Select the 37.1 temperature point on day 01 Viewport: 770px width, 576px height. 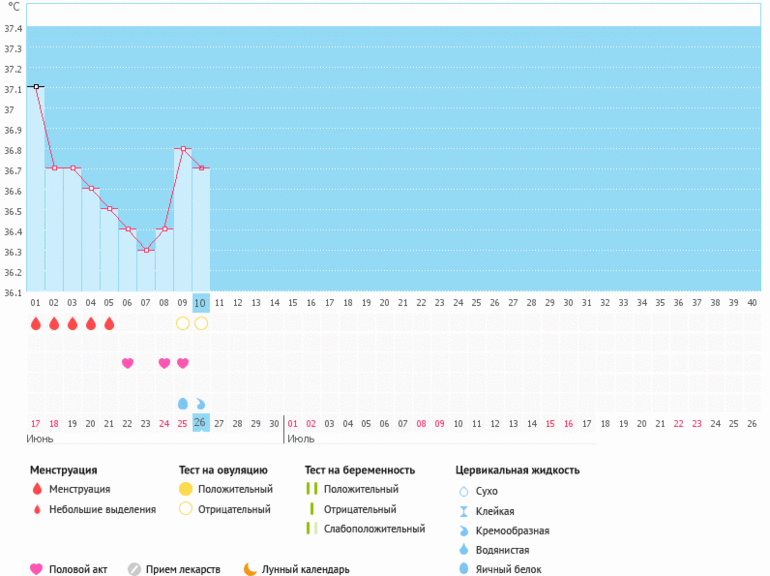click(36, 87)
